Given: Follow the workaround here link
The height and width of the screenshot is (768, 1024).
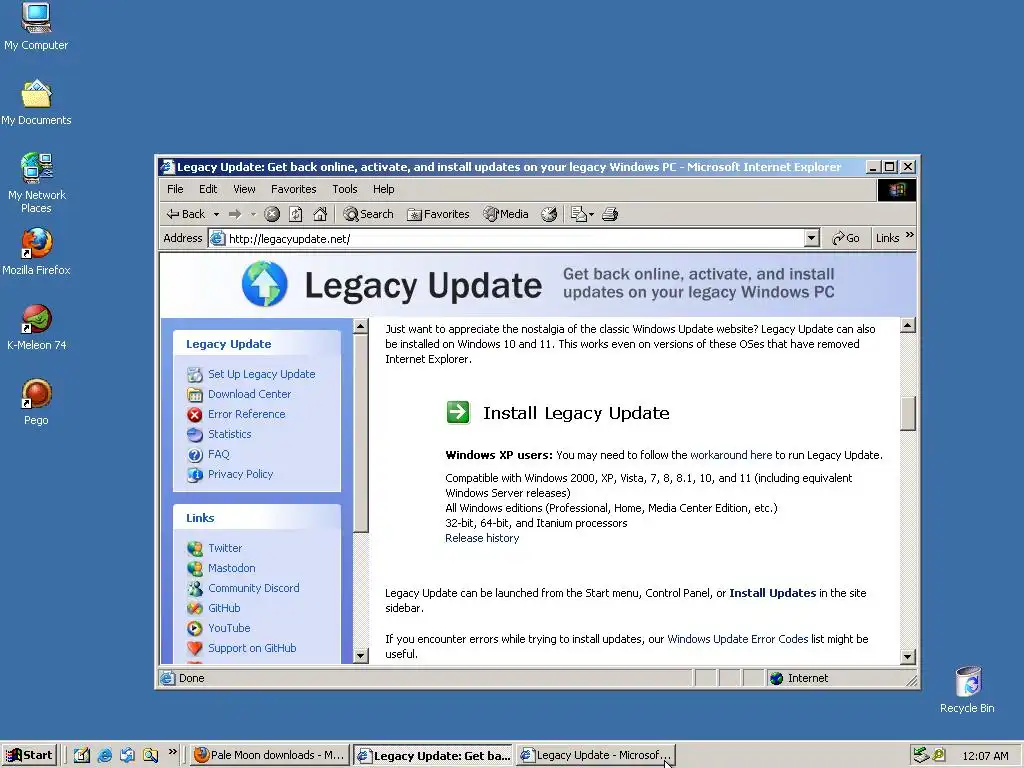Looking at the screenshot, I should coord(731,455).
